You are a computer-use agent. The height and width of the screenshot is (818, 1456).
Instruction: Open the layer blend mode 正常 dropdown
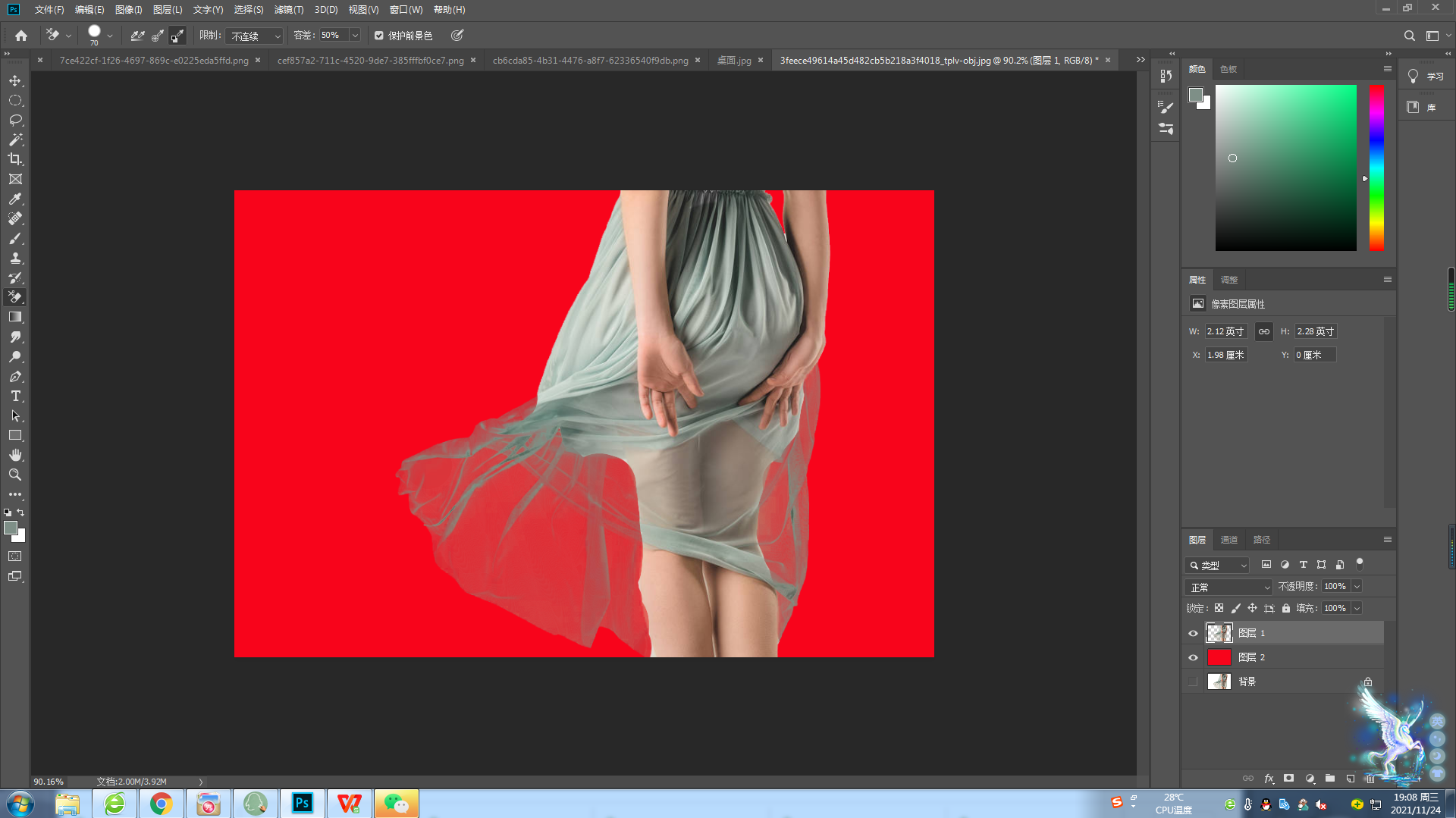[x=1228, y=587]
